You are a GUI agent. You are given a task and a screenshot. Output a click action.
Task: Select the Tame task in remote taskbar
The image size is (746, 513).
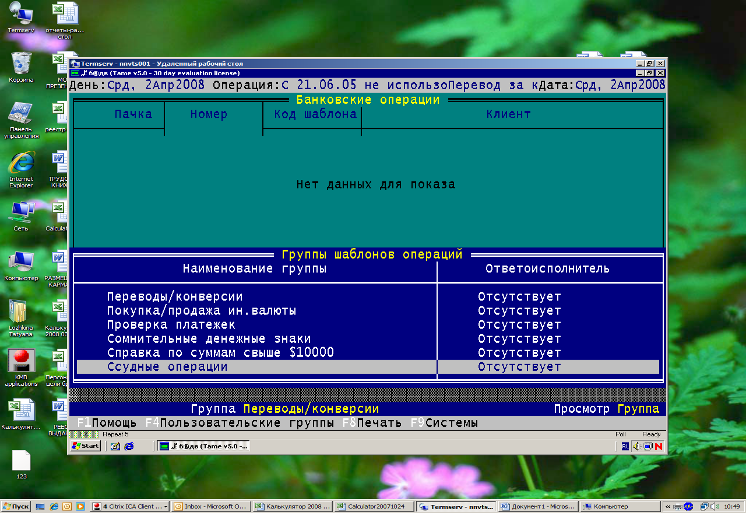204,446
